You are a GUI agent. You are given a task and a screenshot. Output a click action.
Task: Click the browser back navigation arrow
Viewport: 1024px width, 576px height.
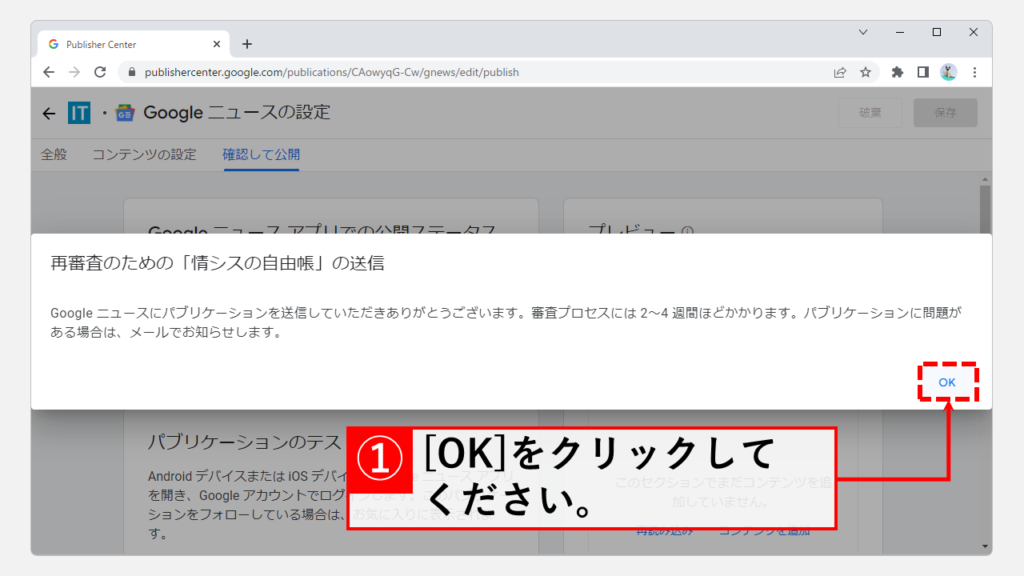(x=49, y=72)
